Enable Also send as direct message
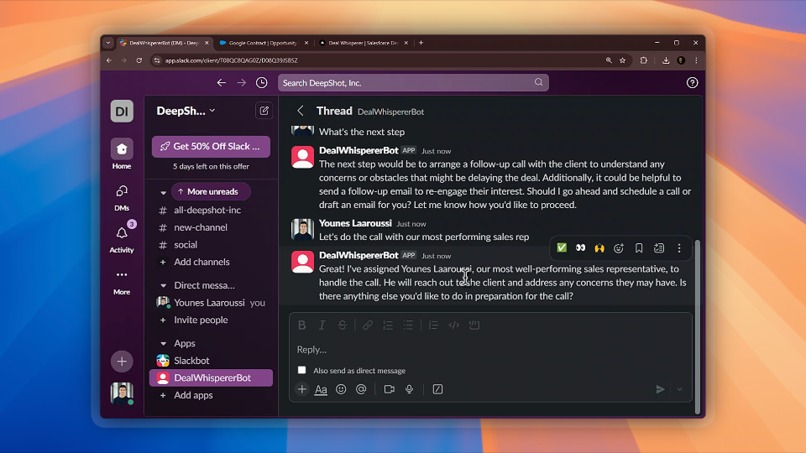This screenshot has width=806, height=453. click(x=302, y=370)
